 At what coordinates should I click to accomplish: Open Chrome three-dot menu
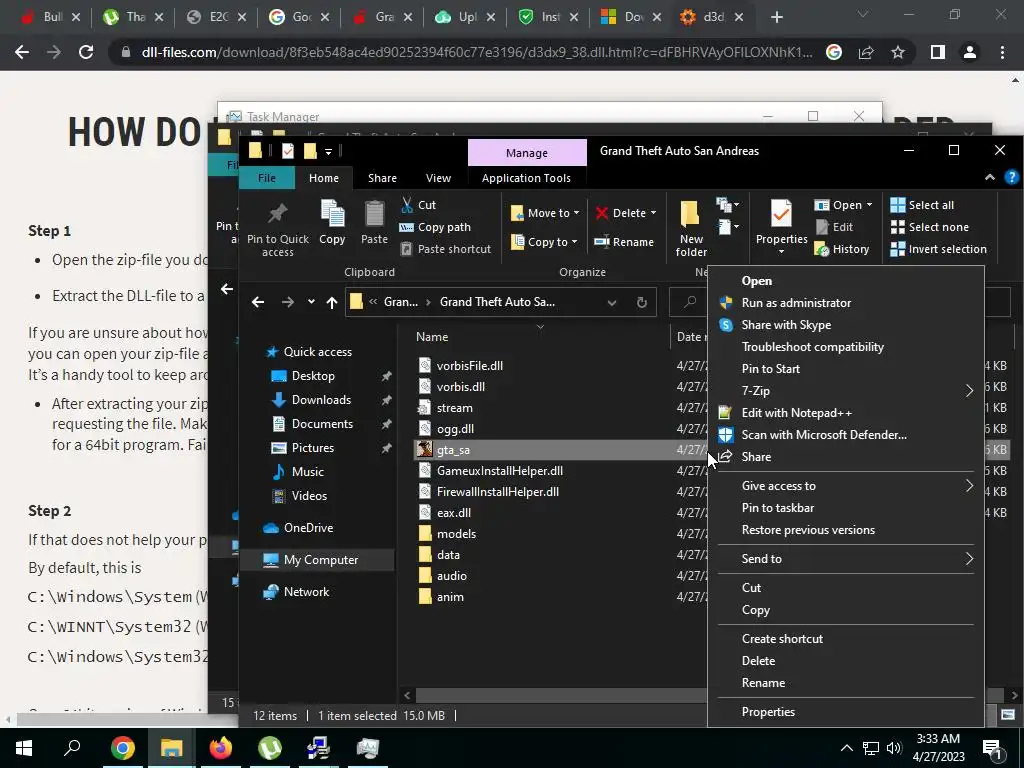(1002, 52)
